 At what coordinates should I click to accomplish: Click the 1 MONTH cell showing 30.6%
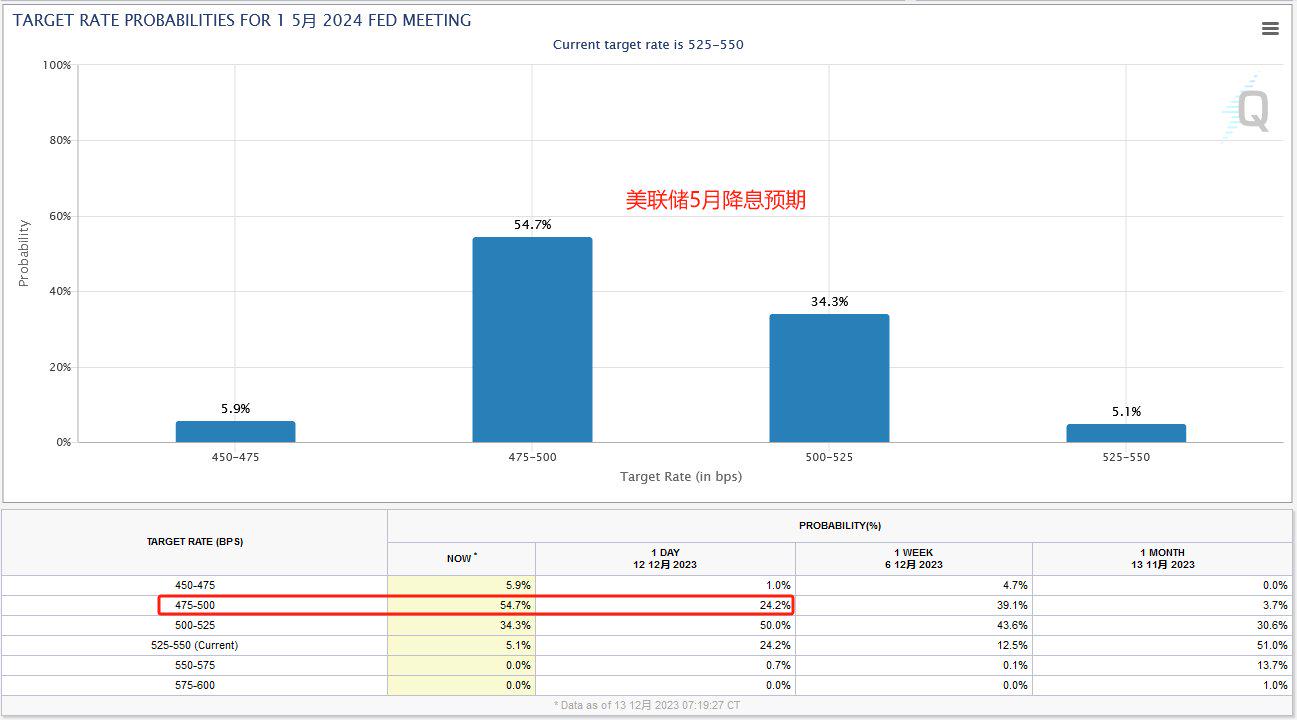(x=1162, y=625)
